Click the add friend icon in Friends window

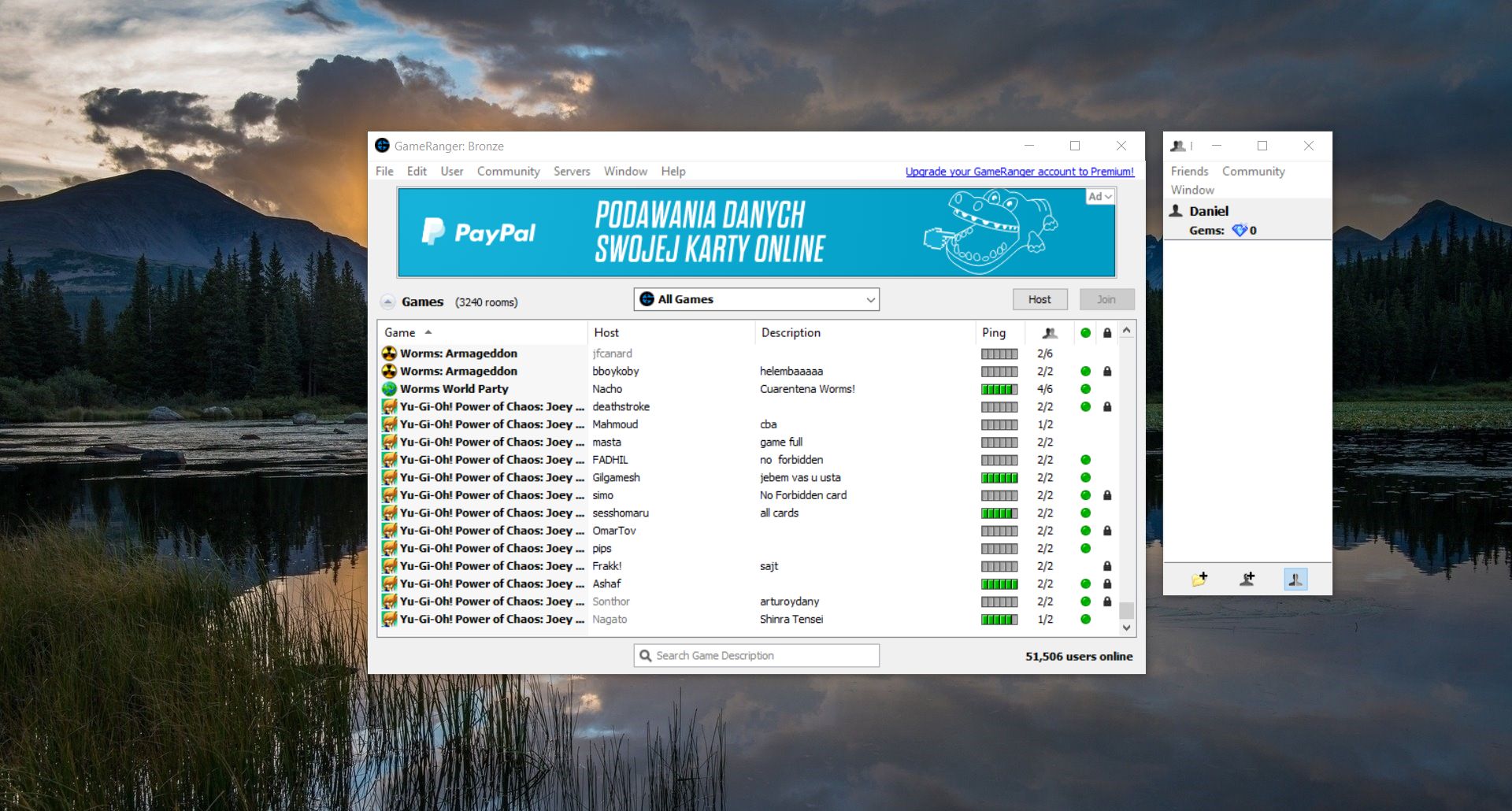click(x=1247, y=580)
